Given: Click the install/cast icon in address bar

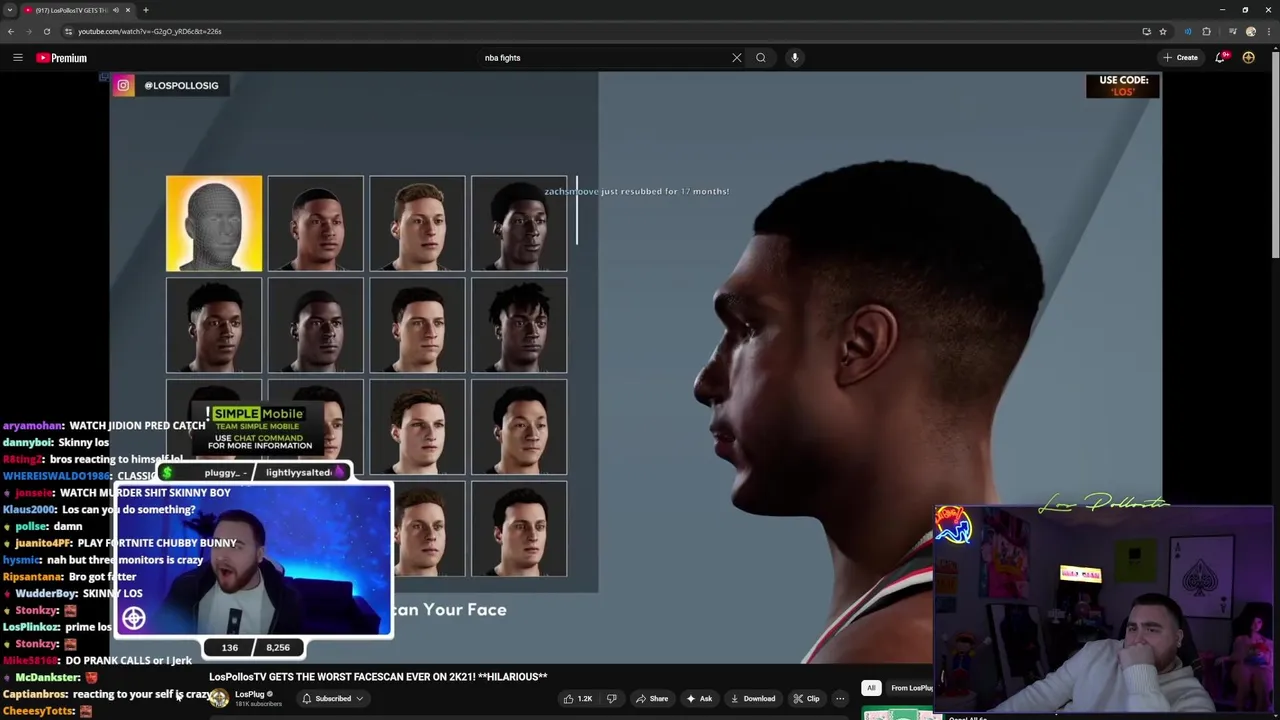Looking at the screenshot, I should [1146, 31].
